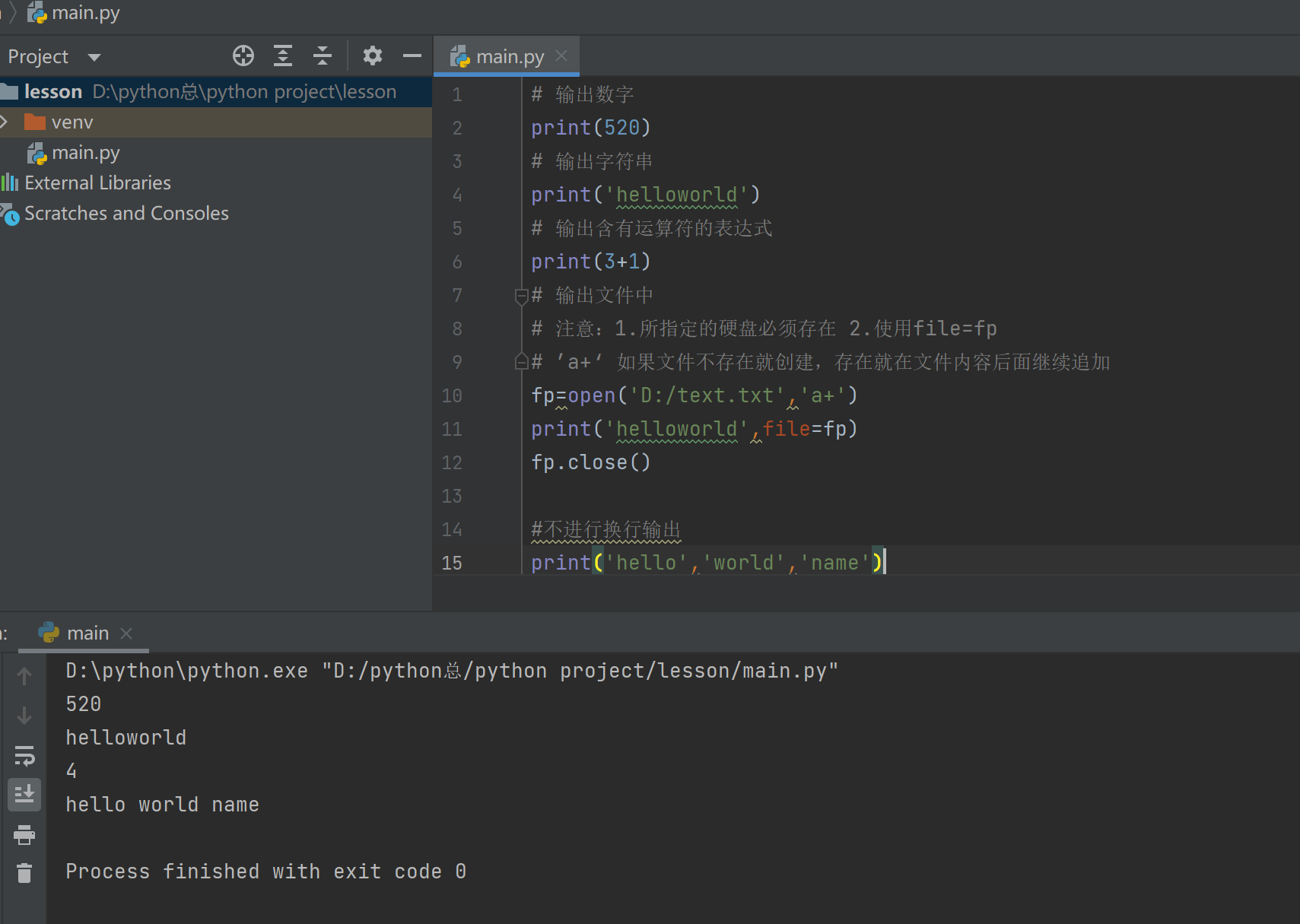
Task: Click the 'name' string on line 15
Action: [x=834, y=563]
